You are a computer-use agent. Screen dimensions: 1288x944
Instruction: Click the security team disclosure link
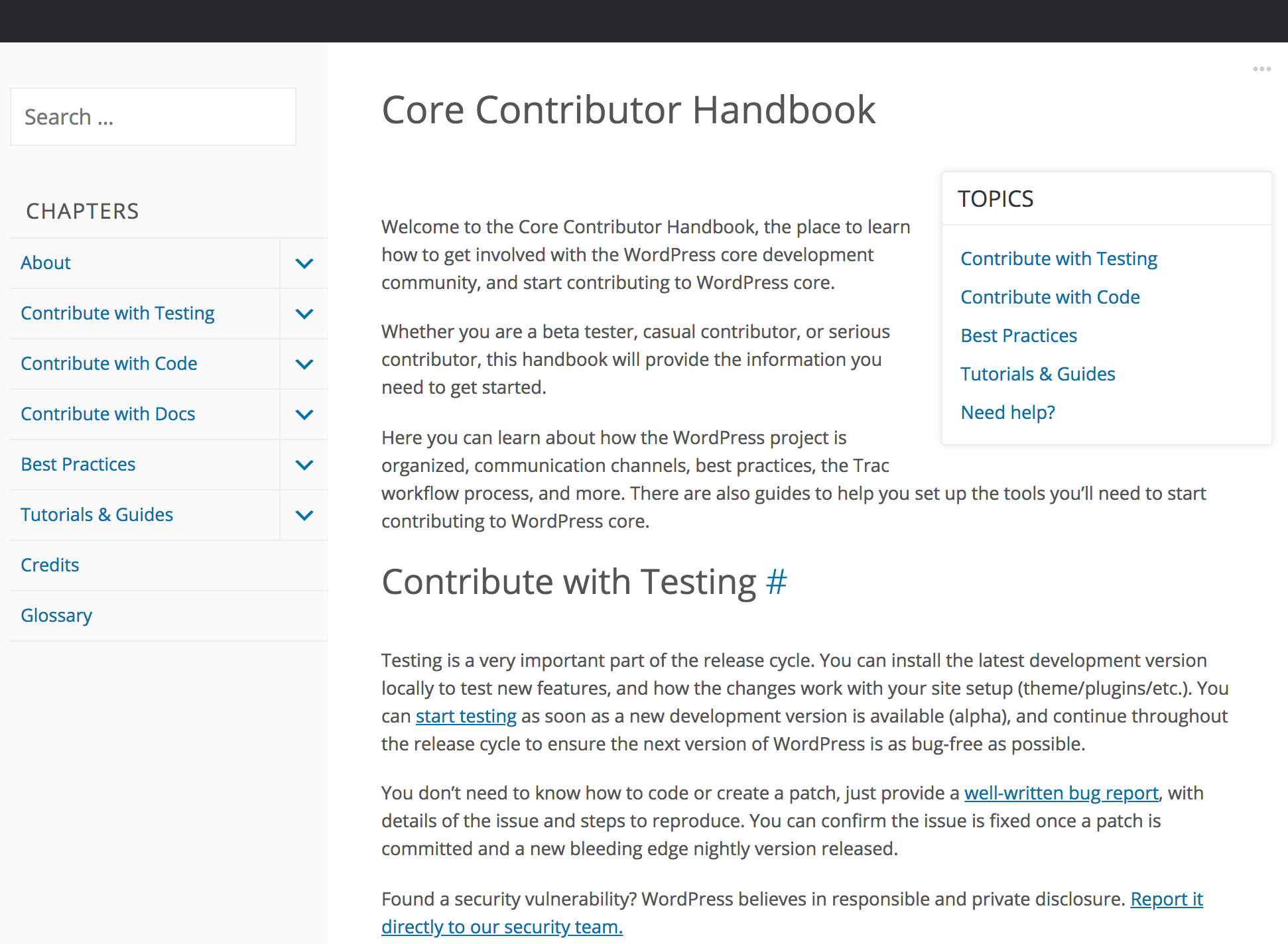click(502, 927)
